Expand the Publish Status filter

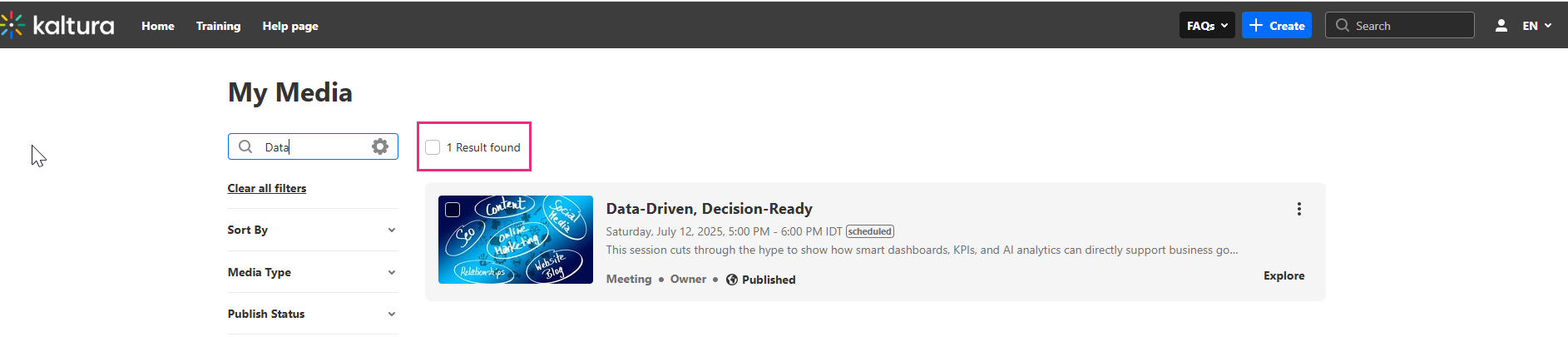(312, 314)
